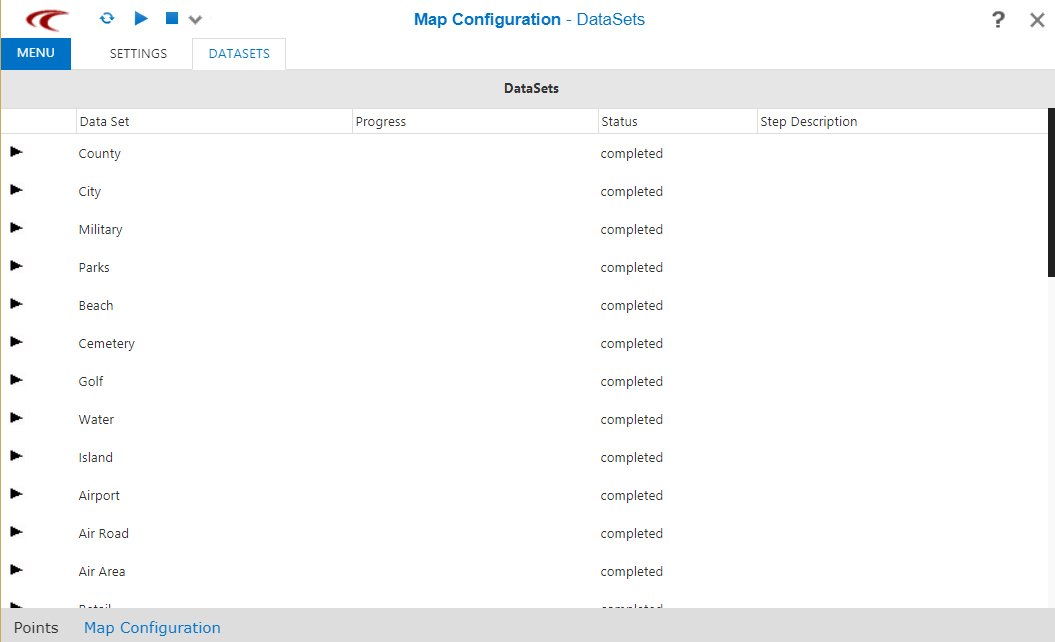The height and width of the screenshot is (642, 1055).
Task: Expand the Water dataset details
Action: 15,416
